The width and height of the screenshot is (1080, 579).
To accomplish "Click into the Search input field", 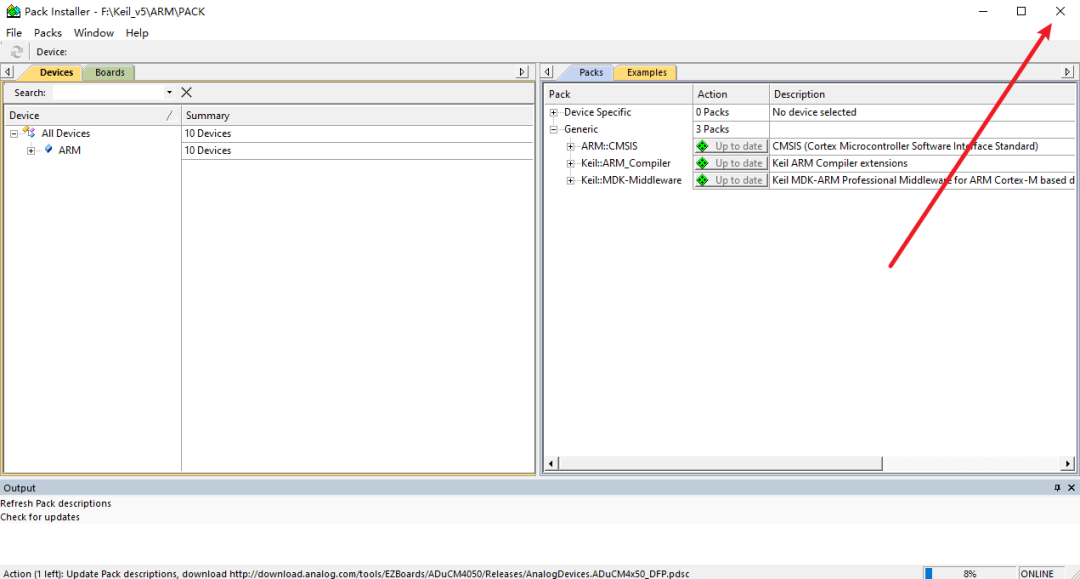I will click(x=108, y=92).
